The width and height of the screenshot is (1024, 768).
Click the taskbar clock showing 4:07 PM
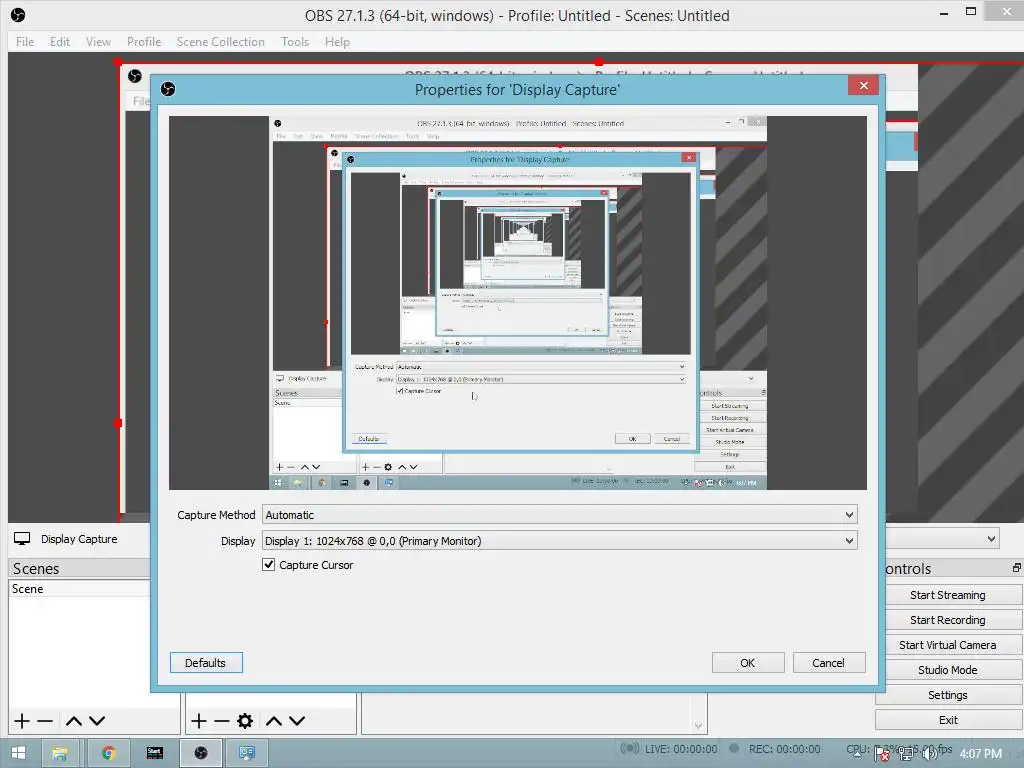980,754
